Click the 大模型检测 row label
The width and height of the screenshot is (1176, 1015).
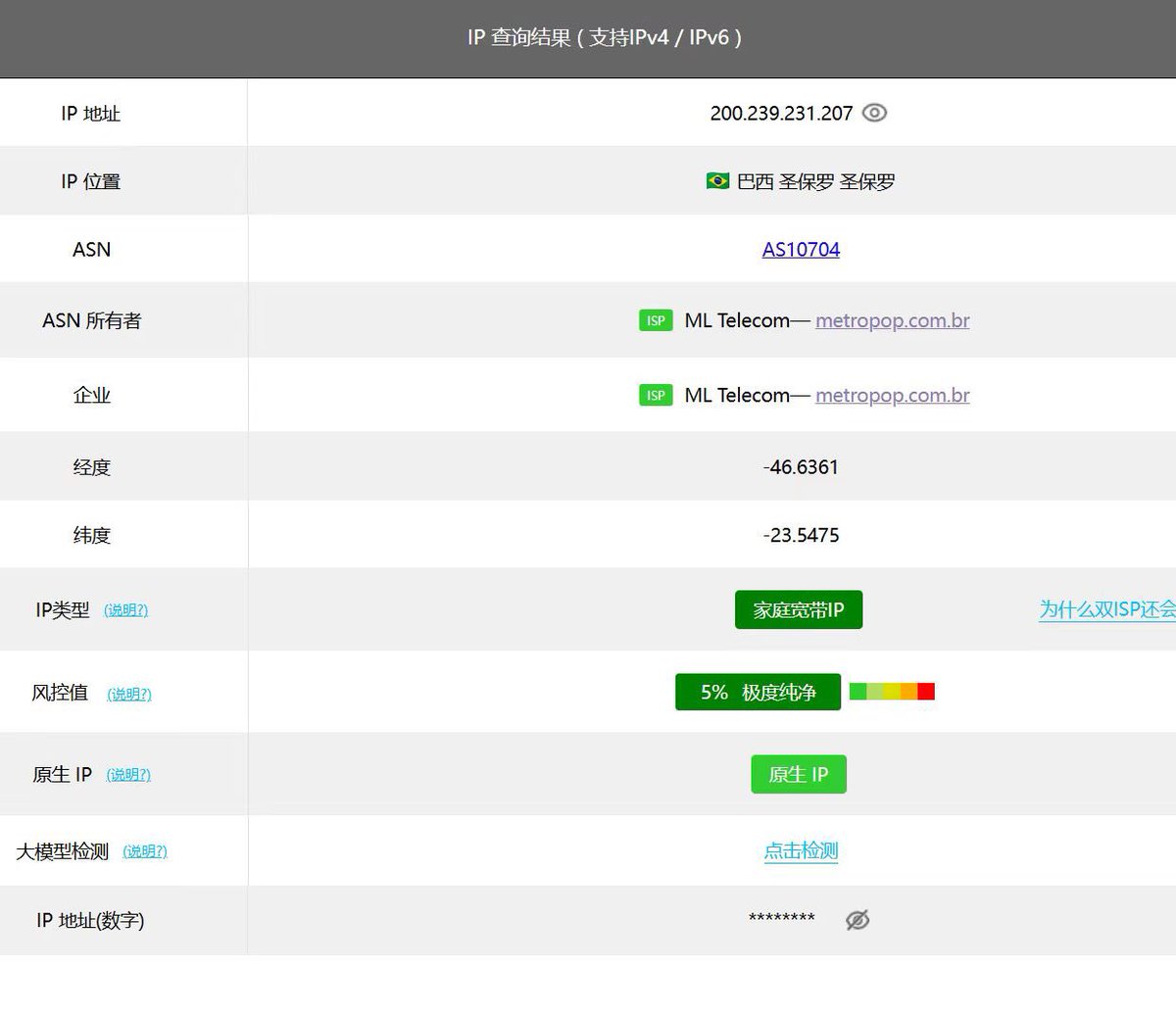point(62,852)
